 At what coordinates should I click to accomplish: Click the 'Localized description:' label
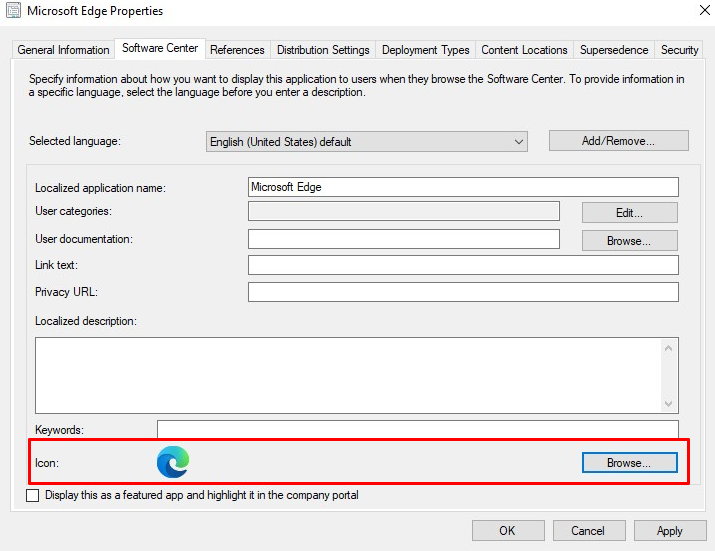[86, 321]
